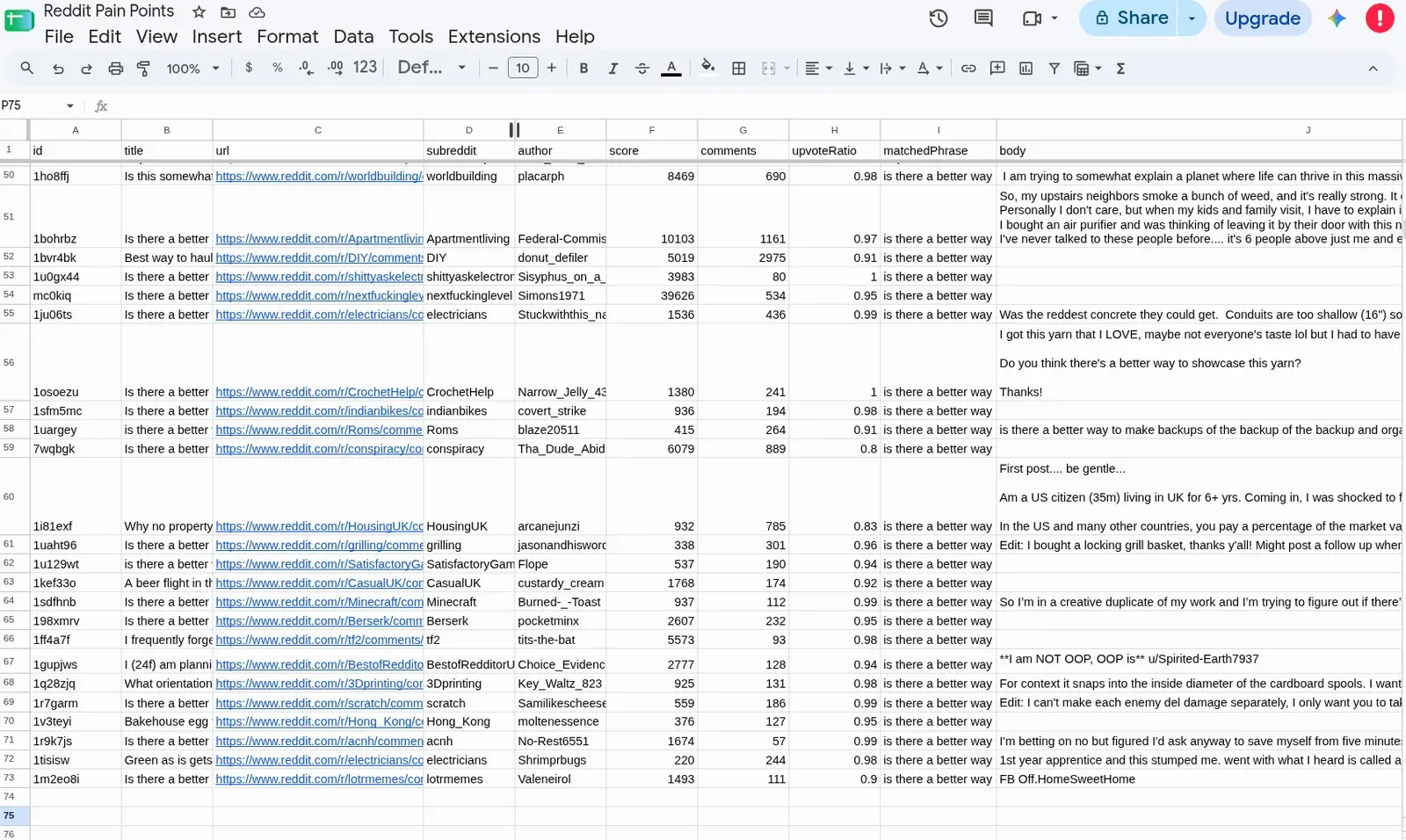Insert a chart
The height and width of the screenshot is (840, 1406).
(x=1026, y=69)
